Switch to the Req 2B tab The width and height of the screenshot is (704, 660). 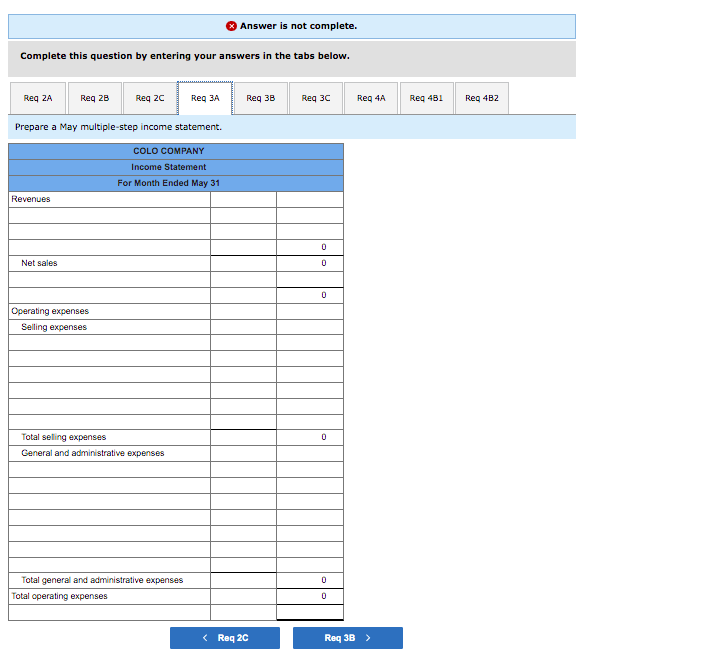(95, 98)
